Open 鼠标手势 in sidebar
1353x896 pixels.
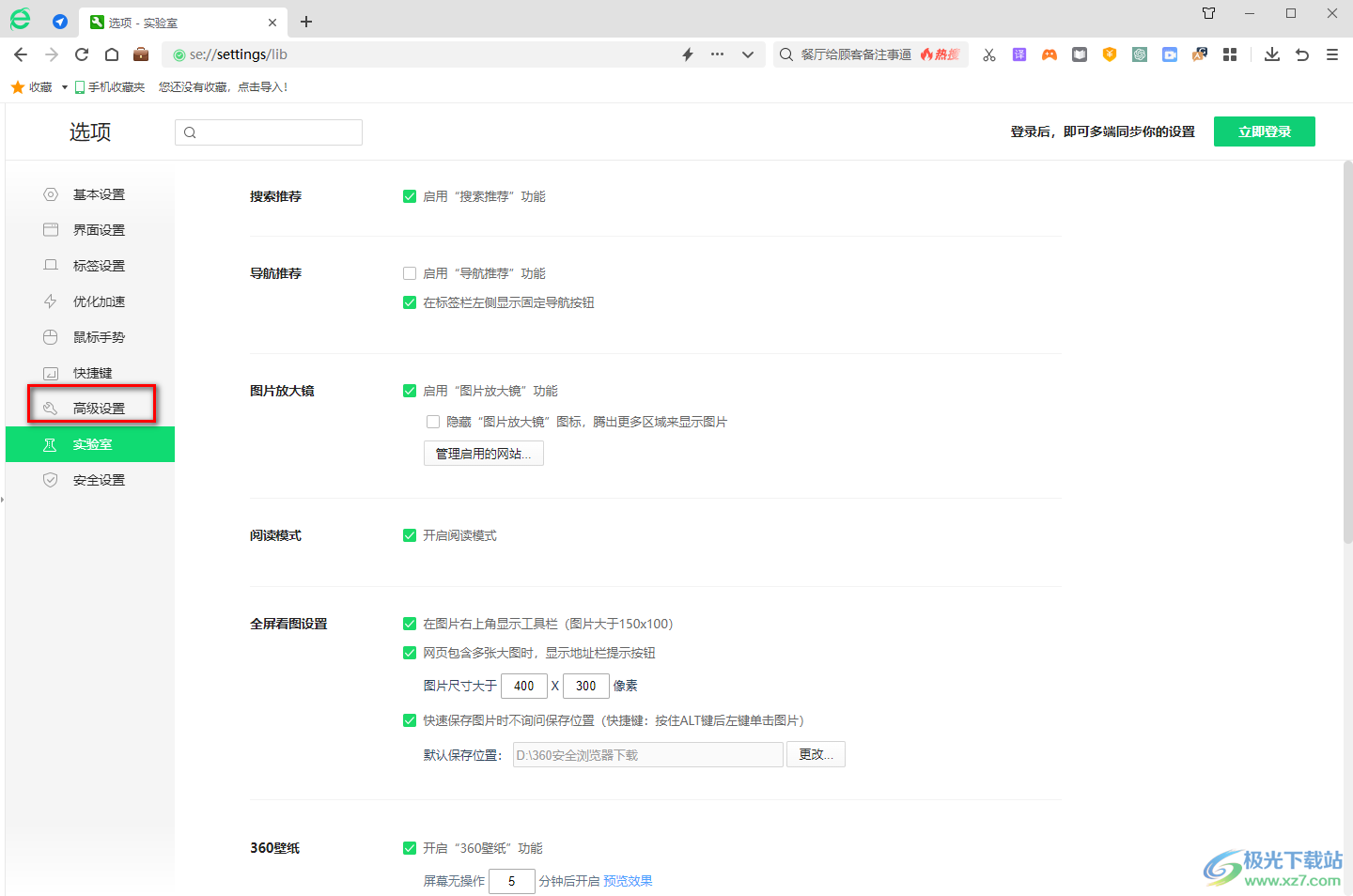(x=90, y=337)
